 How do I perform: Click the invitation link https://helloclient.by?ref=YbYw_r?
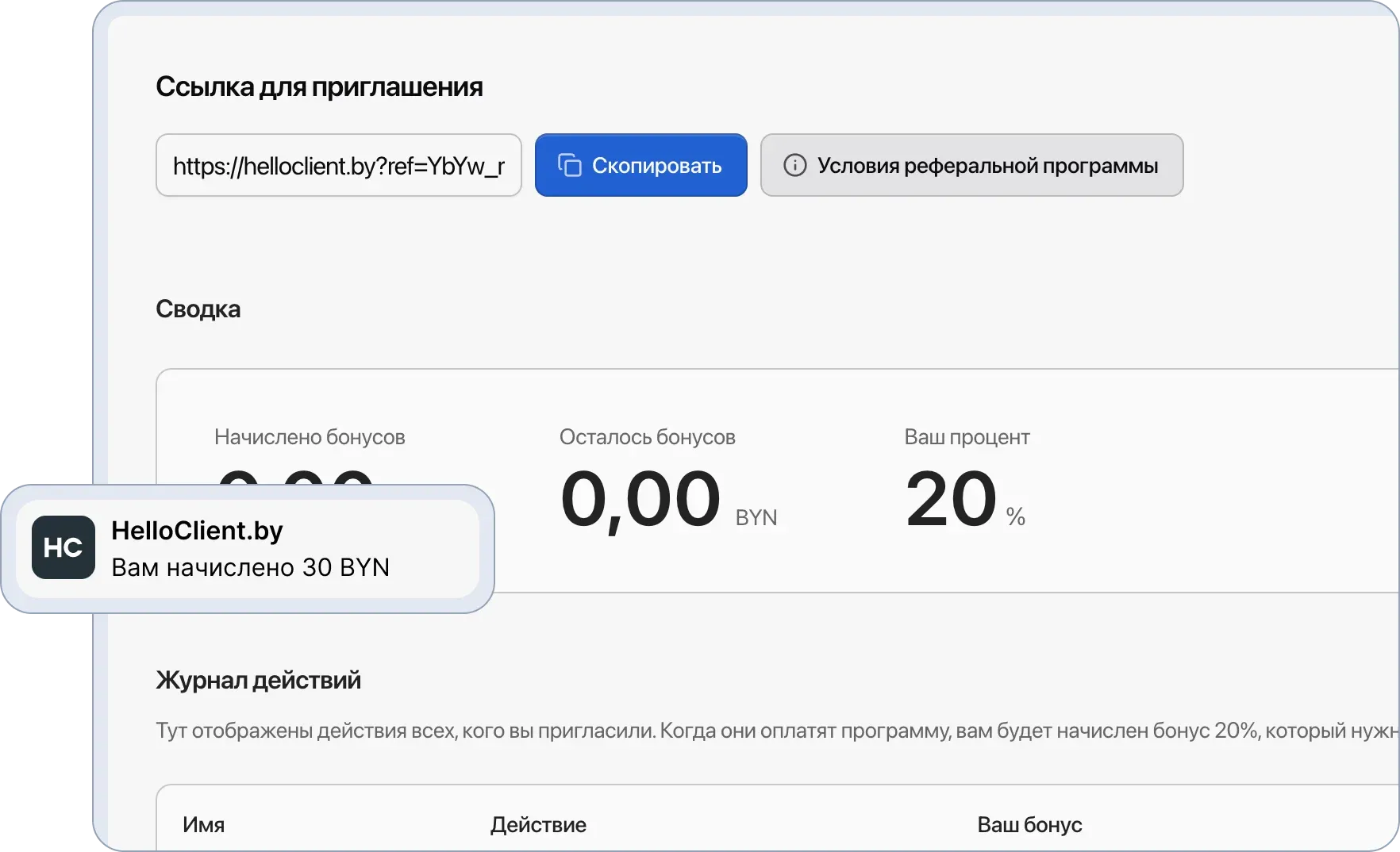[x=340, y=165]
